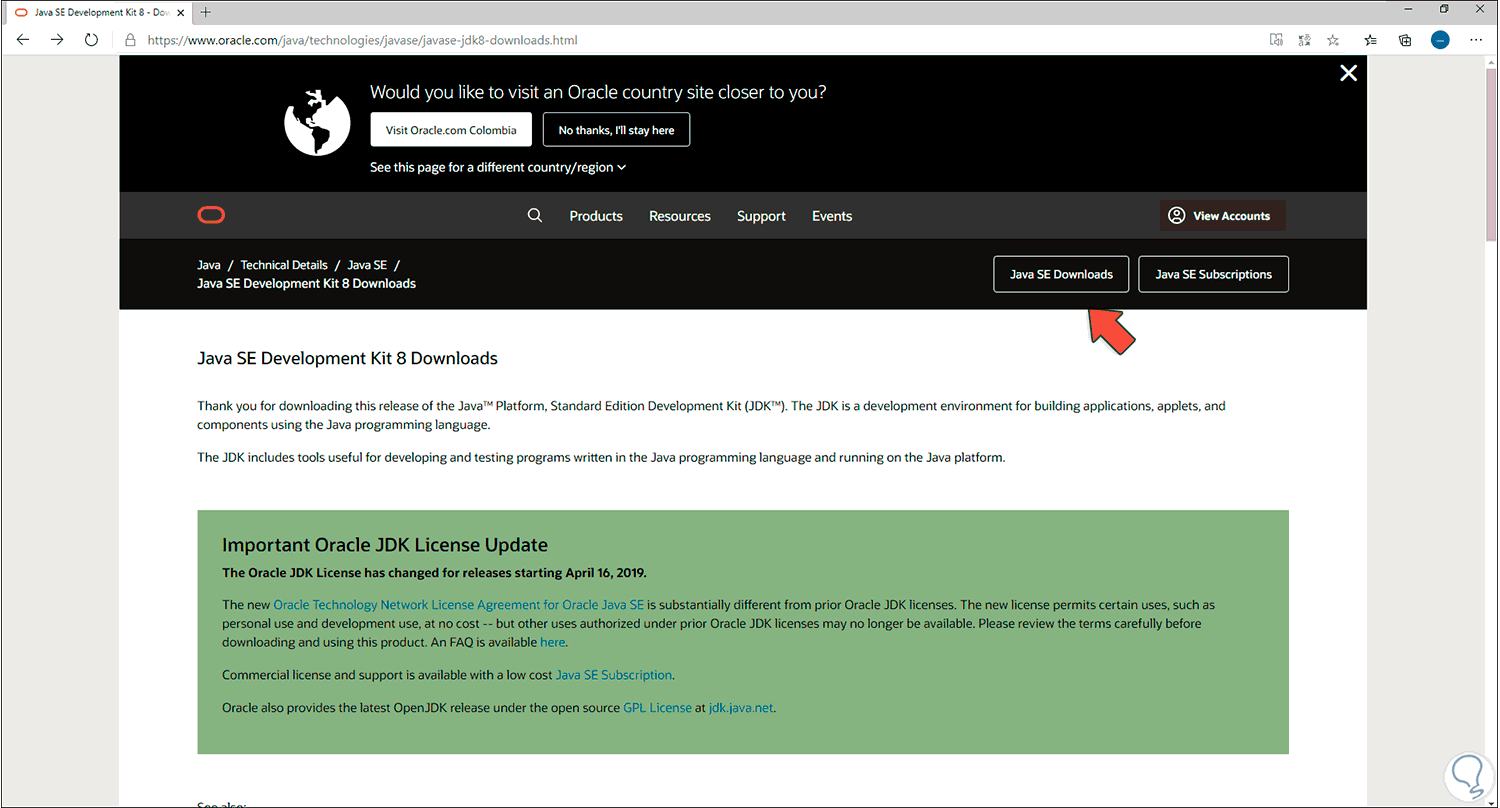Click the Java SE breadcrumb link
Viewport: 1500px width, 808px height.
[367, 265]
